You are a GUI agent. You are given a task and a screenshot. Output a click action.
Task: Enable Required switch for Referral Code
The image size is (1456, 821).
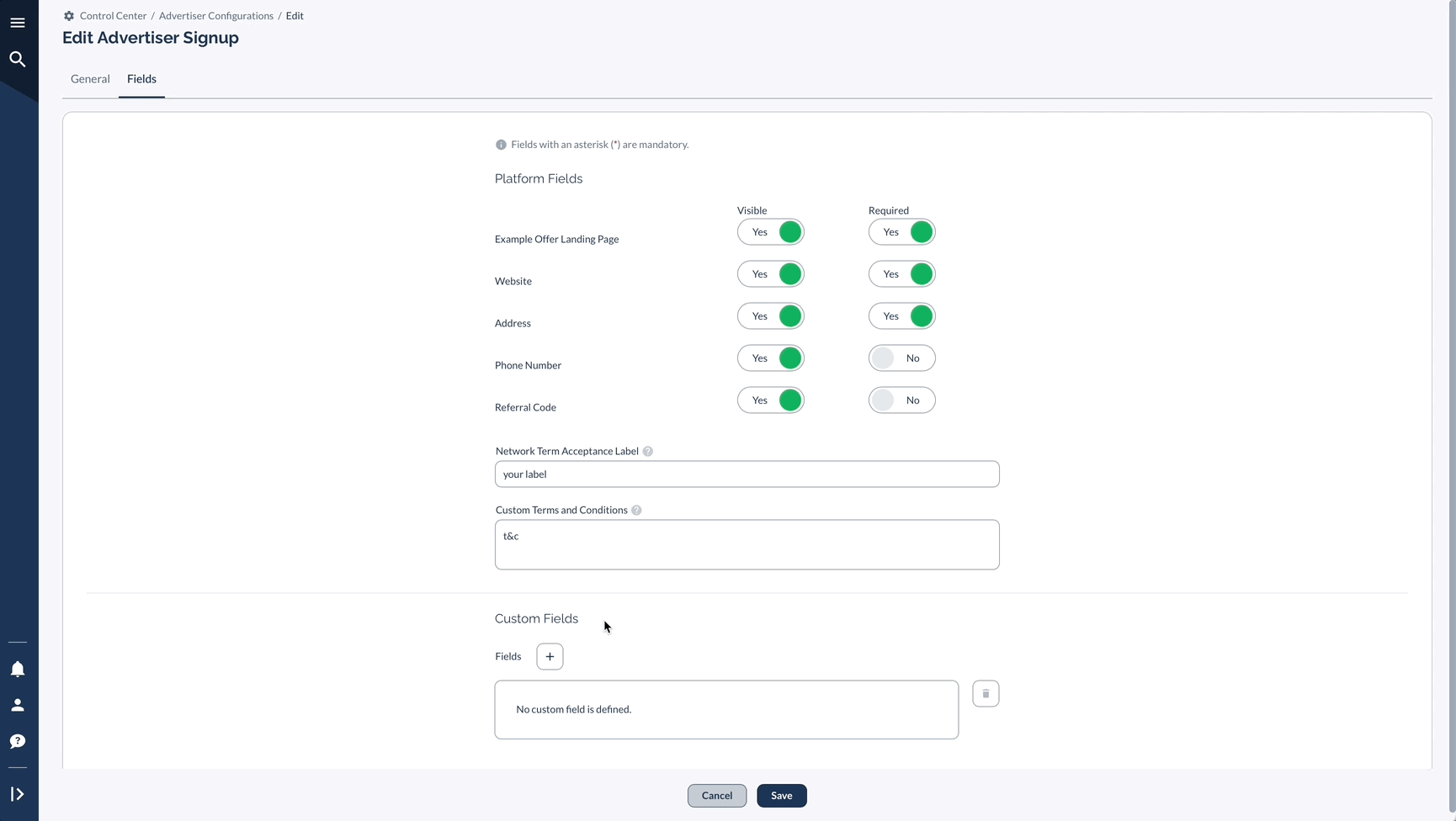(902, 400)
